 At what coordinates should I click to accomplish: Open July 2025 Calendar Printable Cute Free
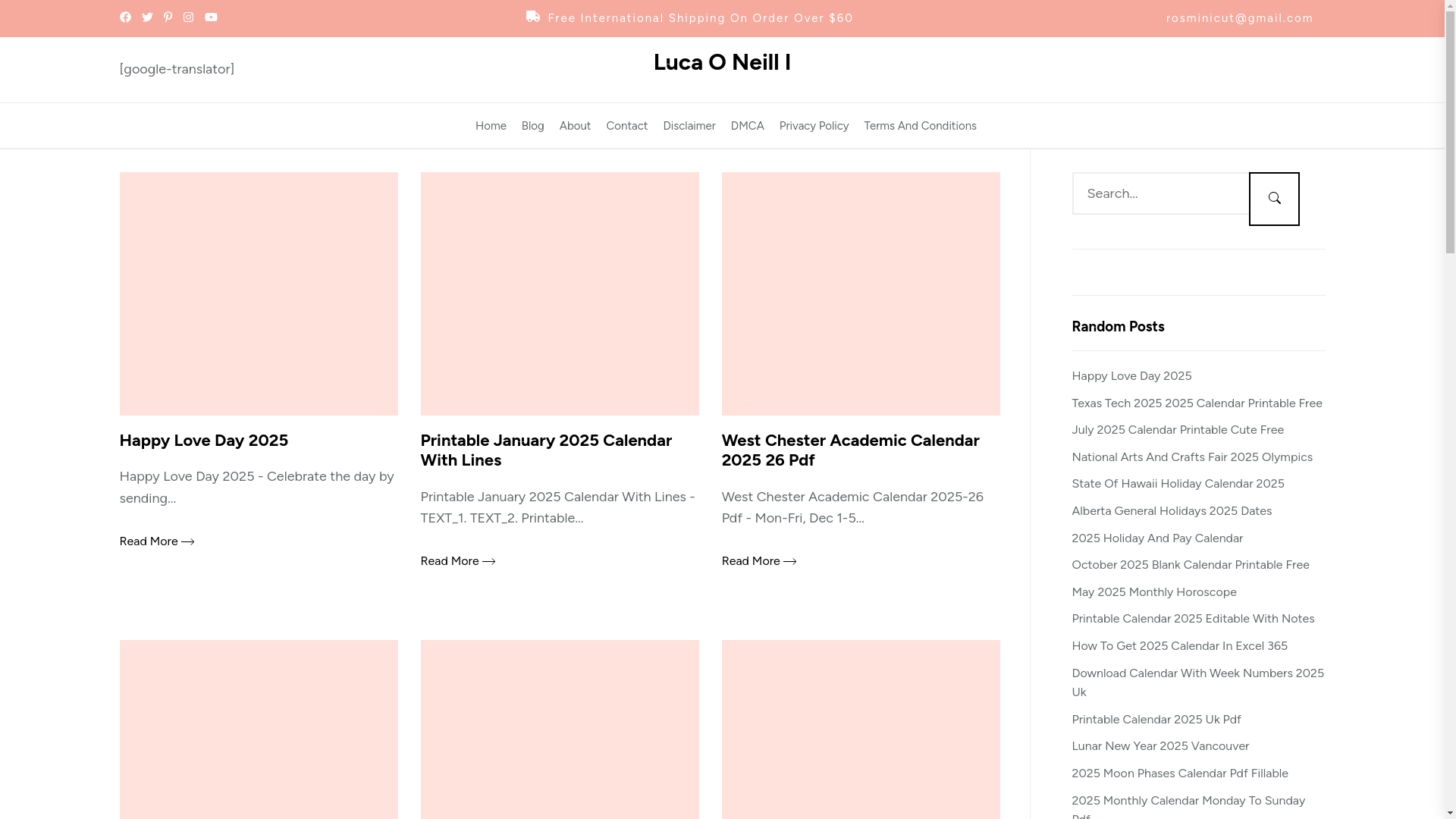tap(1178, 430)
